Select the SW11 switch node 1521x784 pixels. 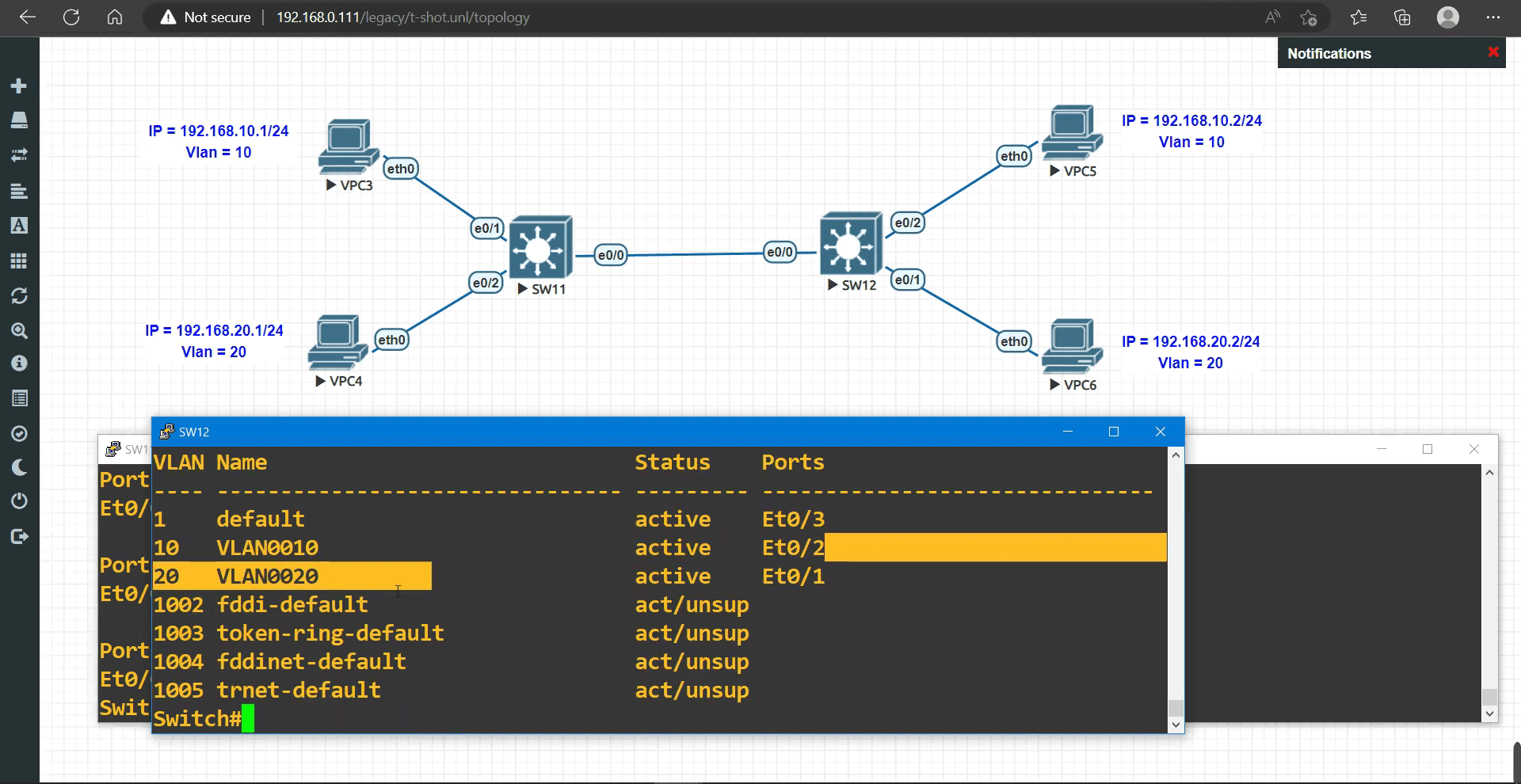click(x=541, y=247)
